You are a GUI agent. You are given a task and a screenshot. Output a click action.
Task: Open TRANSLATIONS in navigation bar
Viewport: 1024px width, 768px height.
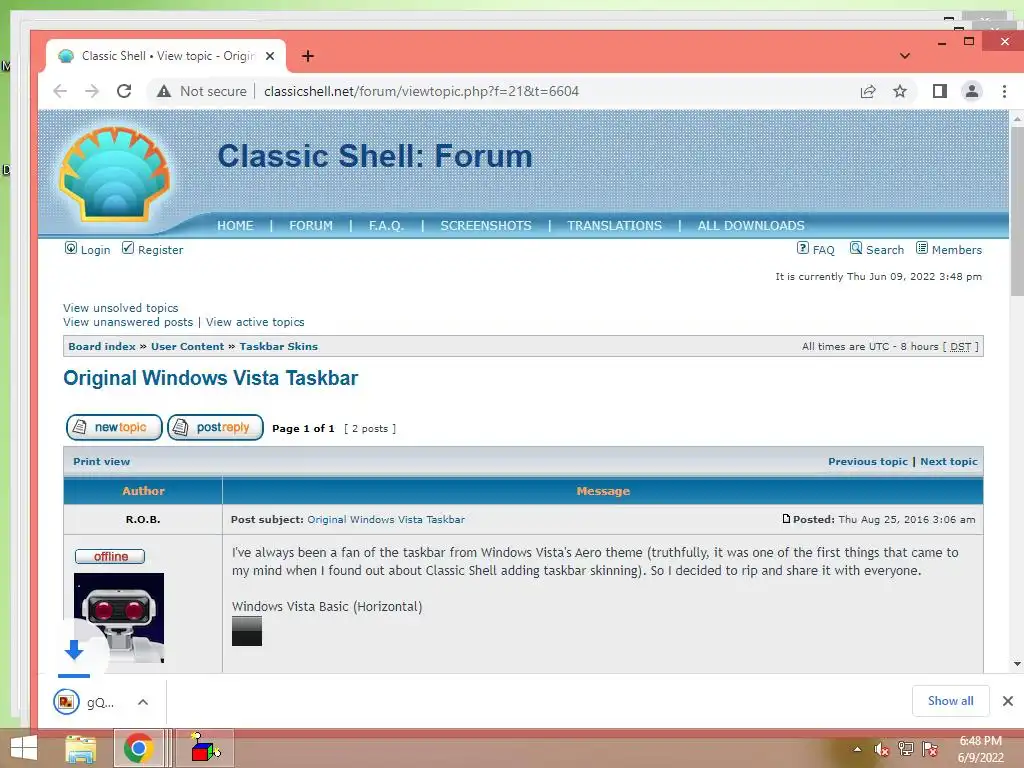point(615,225)
